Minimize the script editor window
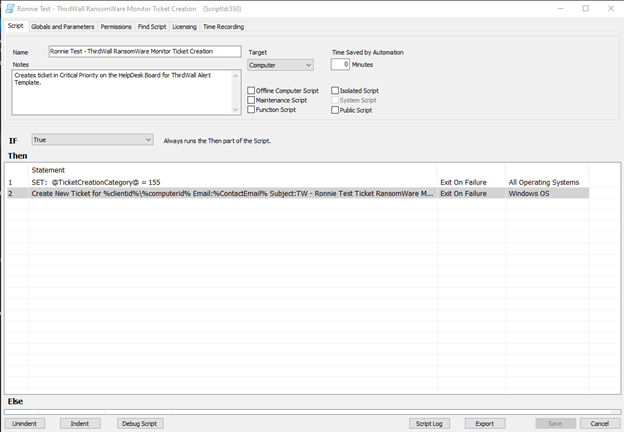624x432 pixels. pos(560,8)
